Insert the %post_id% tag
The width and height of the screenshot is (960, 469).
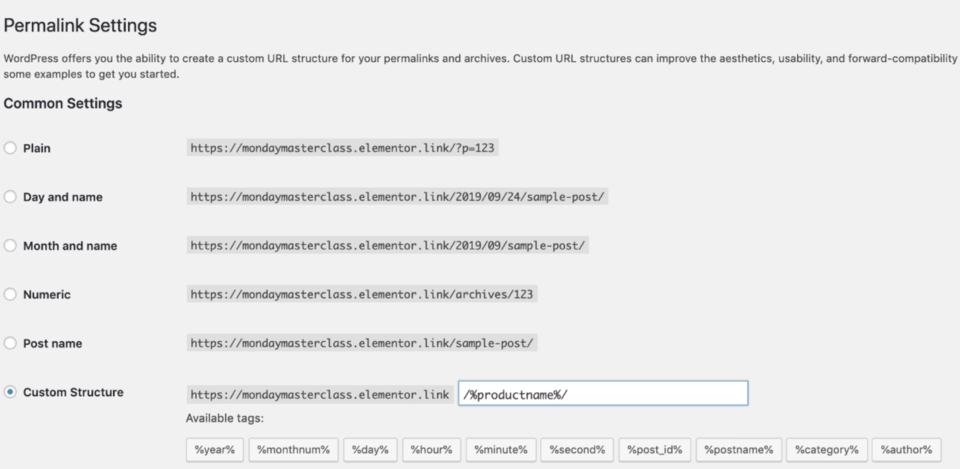[x=653, y=450]
